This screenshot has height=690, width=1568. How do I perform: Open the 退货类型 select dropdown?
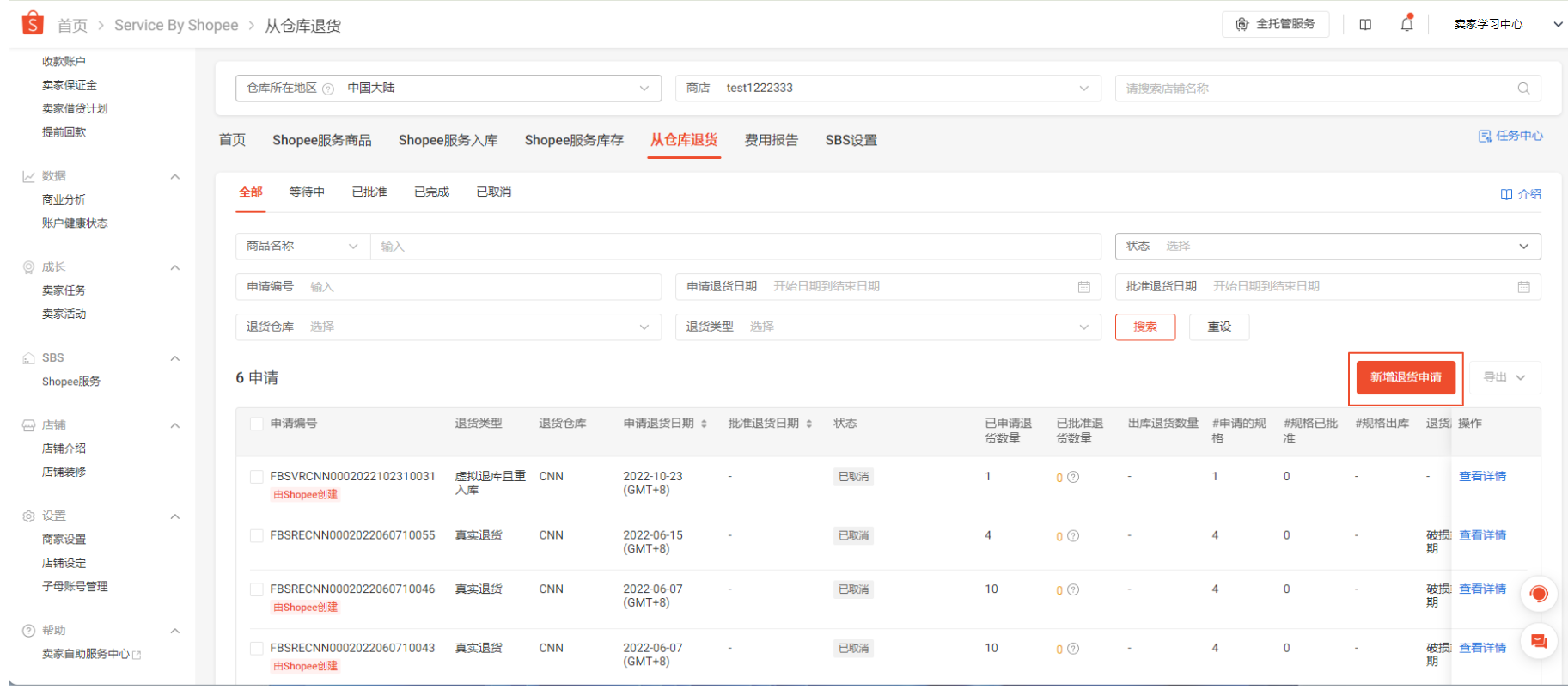(888, 327)
